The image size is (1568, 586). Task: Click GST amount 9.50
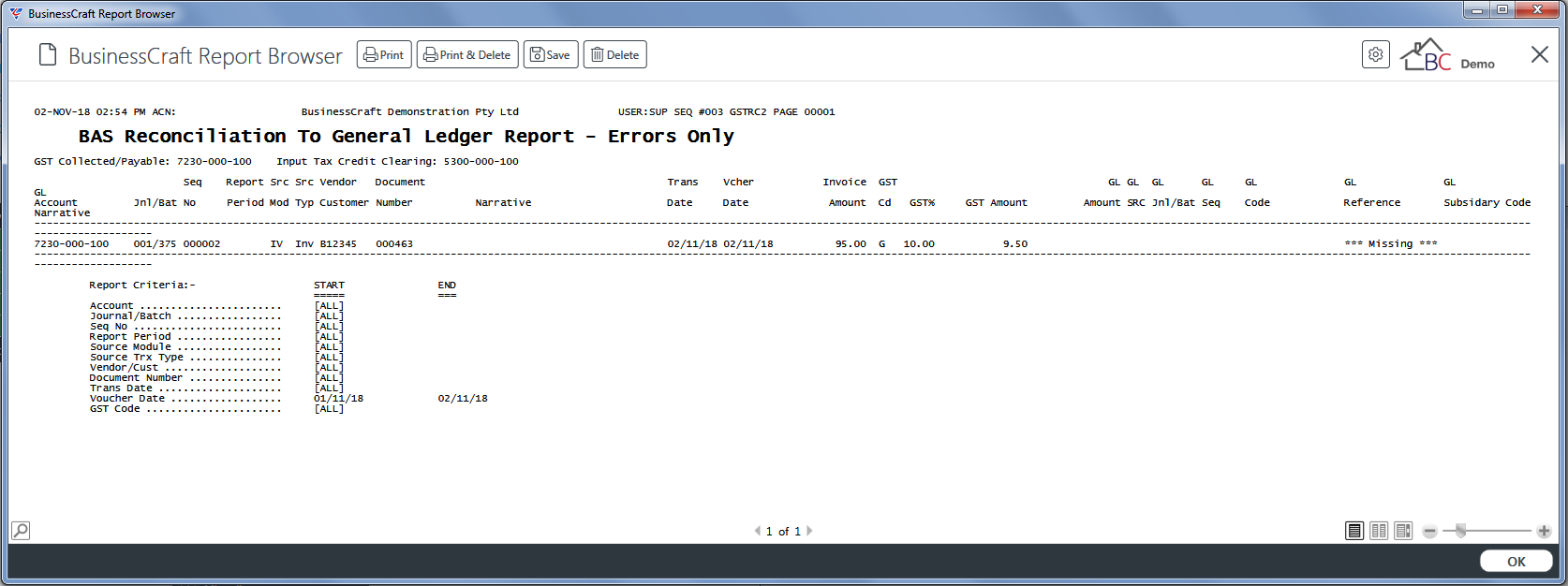point(1015,244)
